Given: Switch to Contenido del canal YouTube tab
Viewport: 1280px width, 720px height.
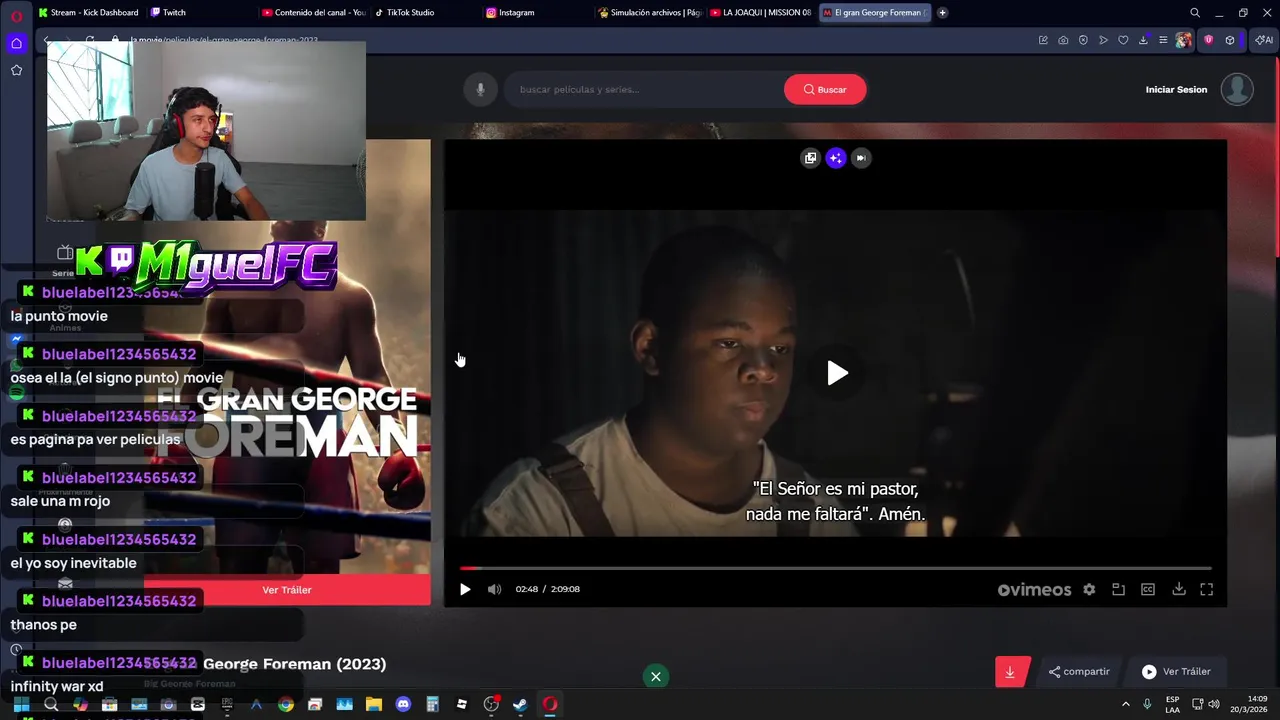Looking at the screenshot, I should click(314, 13).
